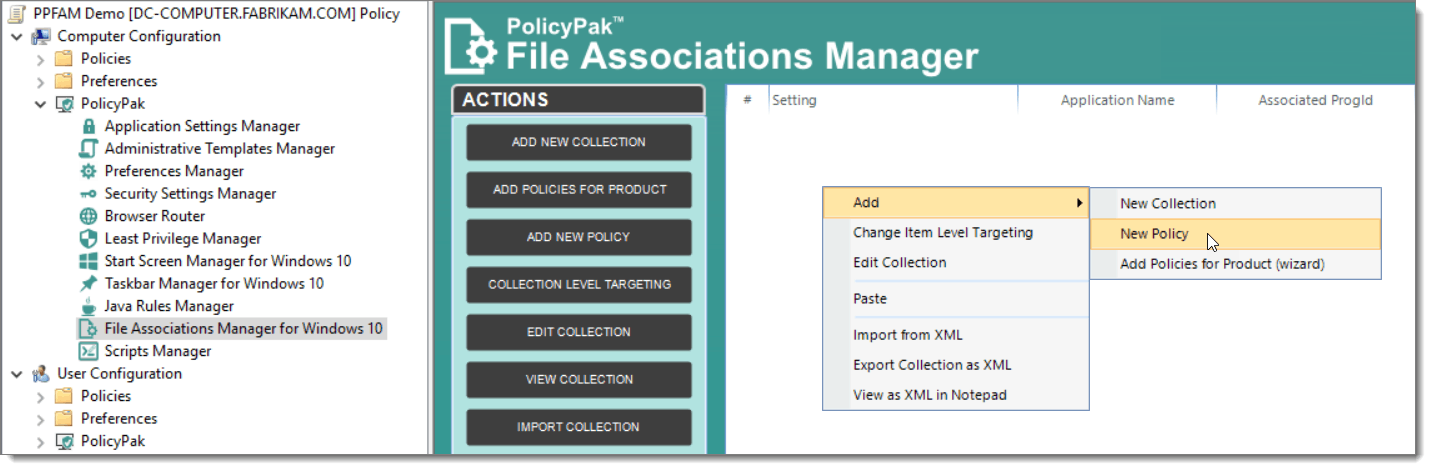Collapse the Computer Configuration tree node
This screenshot has height=470, width=1431.
pos(17,36)
